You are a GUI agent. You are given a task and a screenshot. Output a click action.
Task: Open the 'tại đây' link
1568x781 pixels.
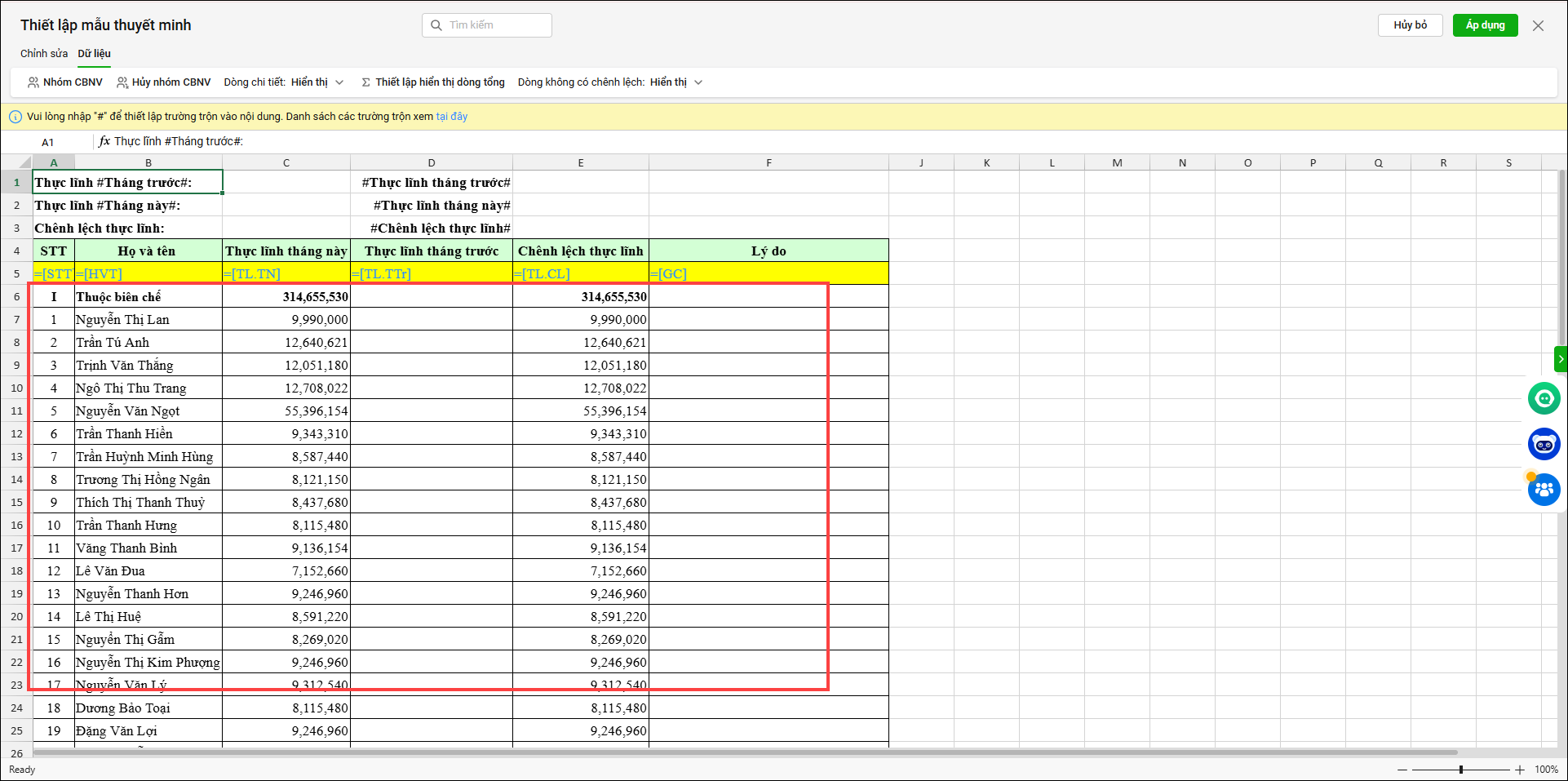[x=452, y=117]
